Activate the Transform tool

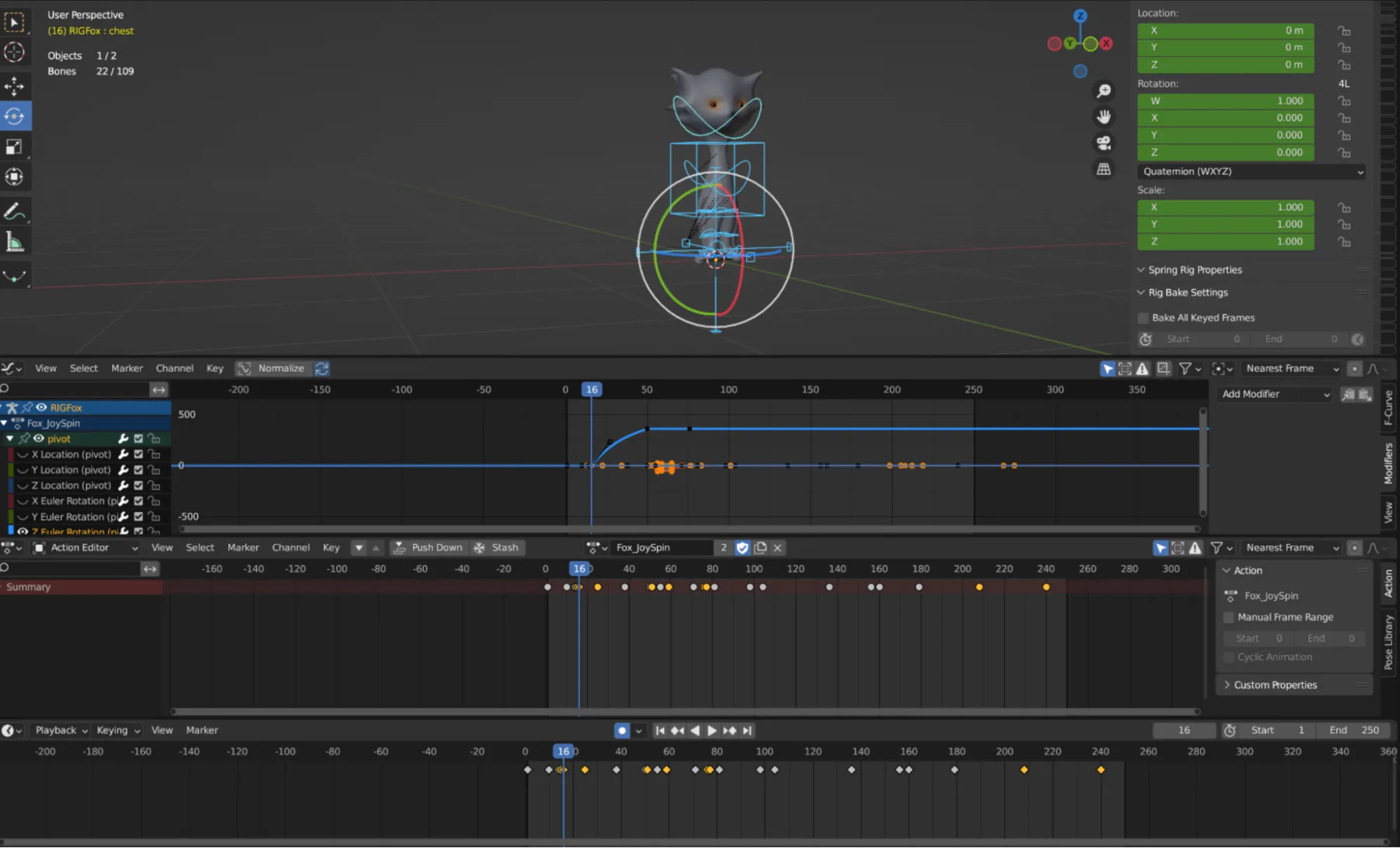tap(14, 177)
